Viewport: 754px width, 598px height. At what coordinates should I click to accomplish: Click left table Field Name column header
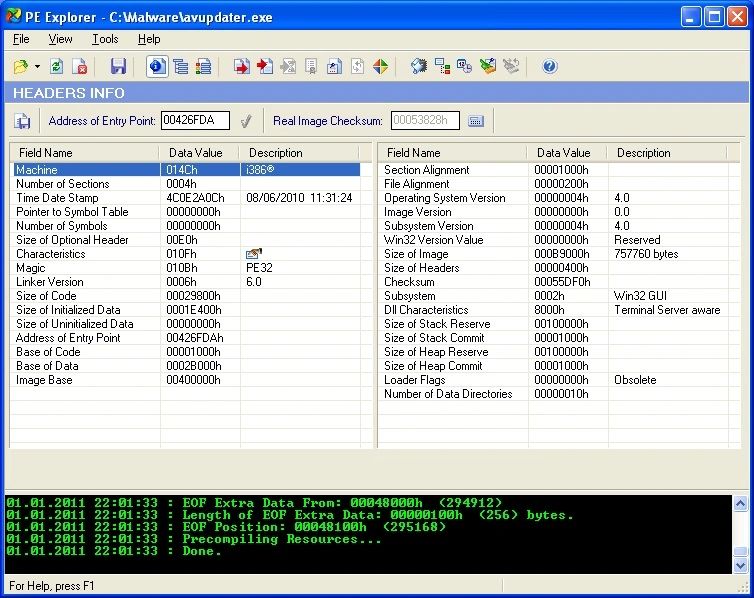pos(85,153)
